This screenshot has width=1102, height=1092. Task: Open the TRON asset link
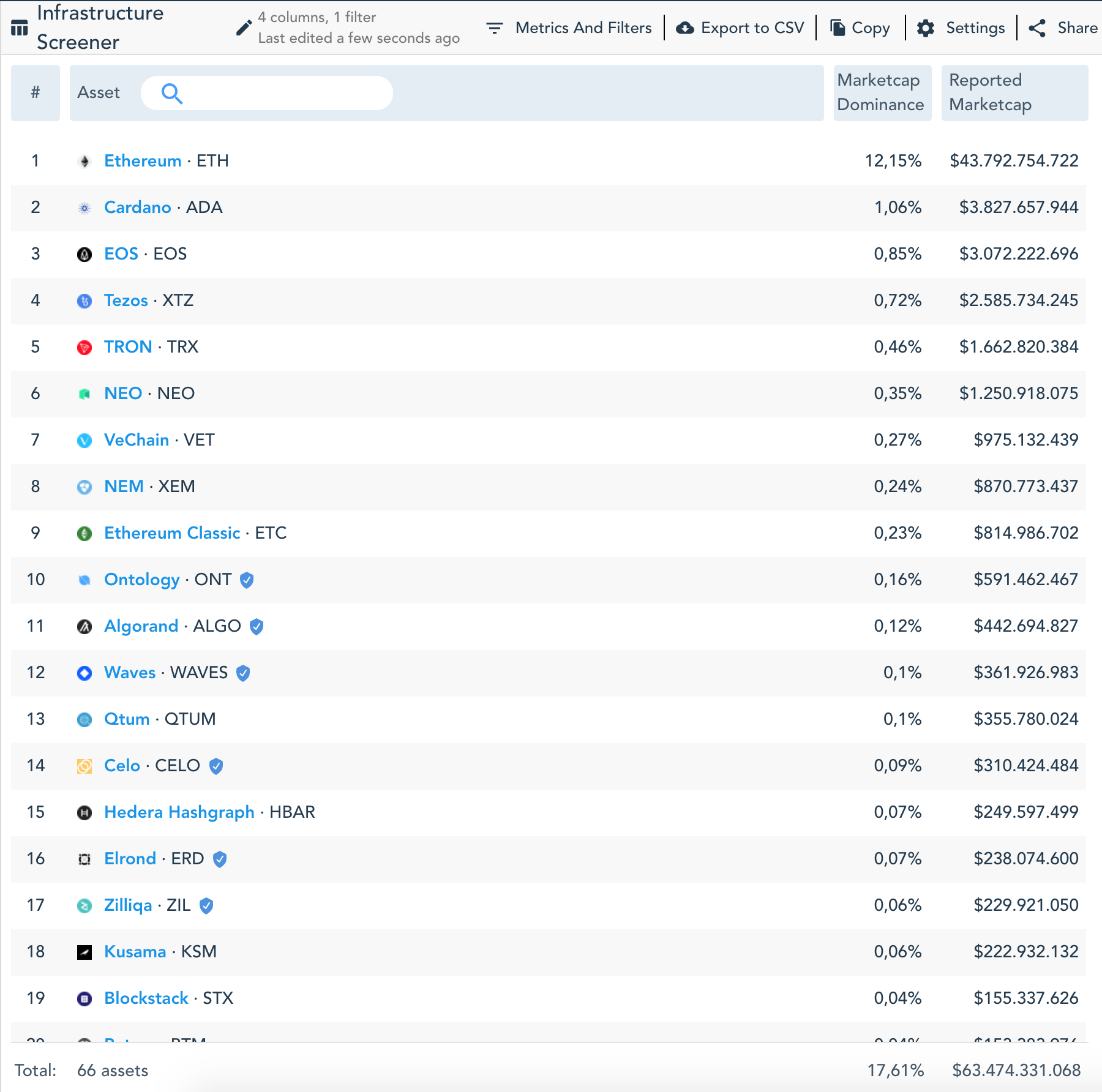pos(128,347)
